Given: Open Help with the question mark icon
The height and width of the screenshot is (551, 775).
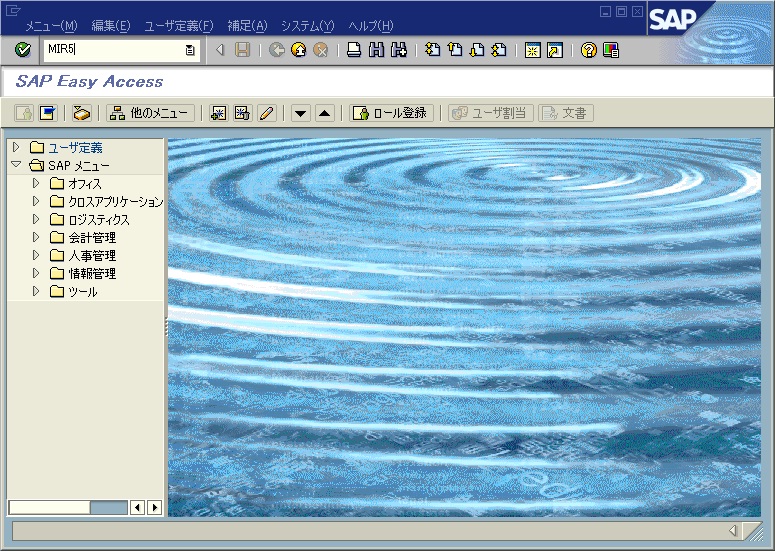Looking at the screenshot, I should (x=588, y=50).
